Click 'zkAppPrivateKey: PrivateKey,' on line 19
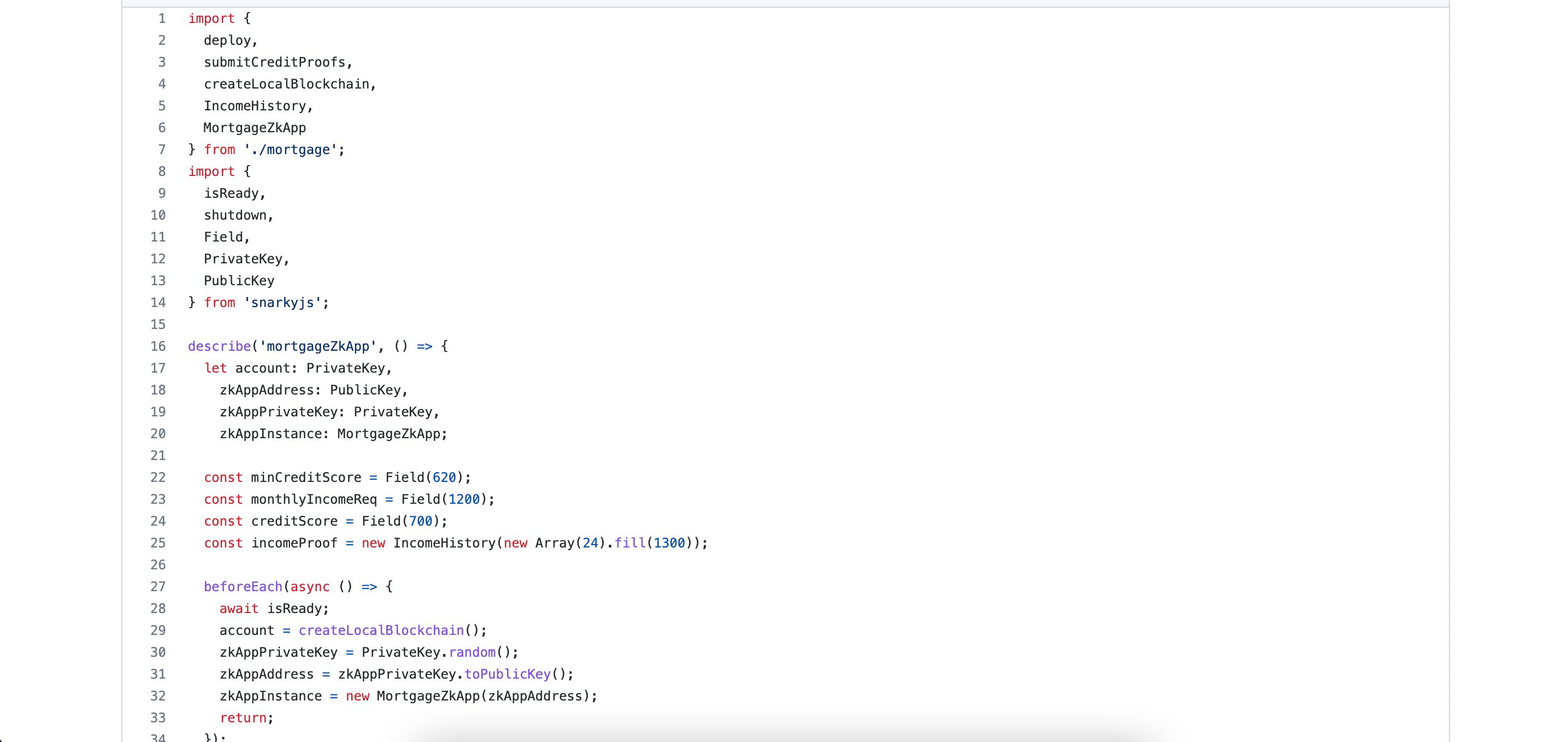This screenshot has width=1568, height=742. click(x=330, y=412)
